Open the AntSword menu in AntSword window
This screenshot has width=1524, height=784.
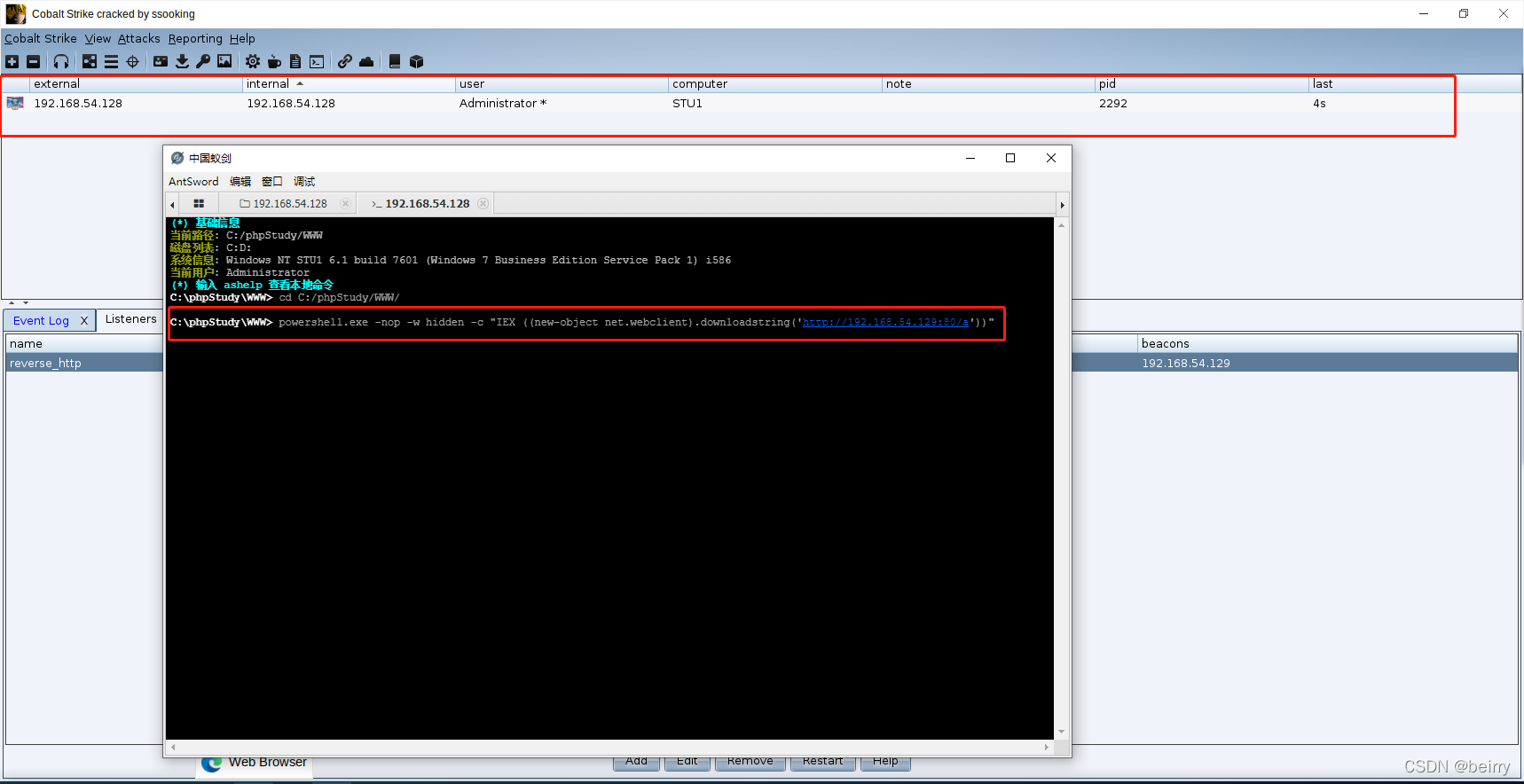click(193, 182)
